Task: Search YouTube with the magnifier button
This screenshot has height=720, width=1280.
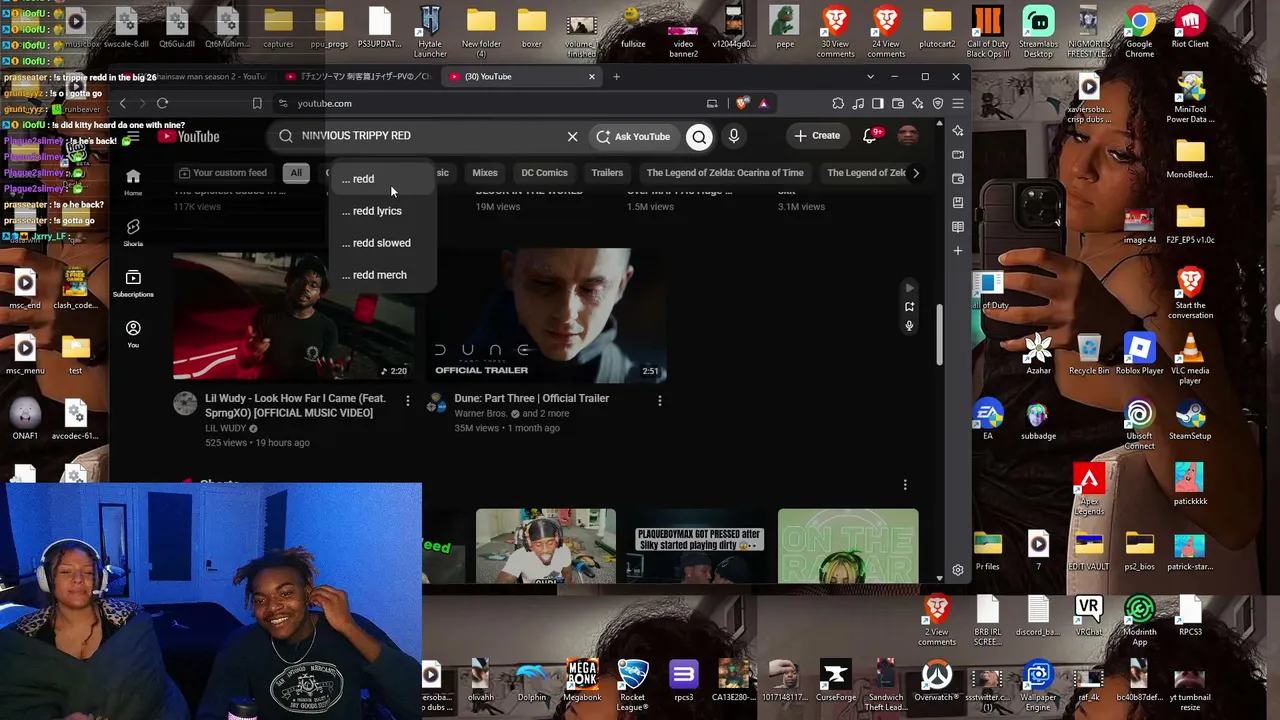Action: pyautogui.click(x=699, y=136)
